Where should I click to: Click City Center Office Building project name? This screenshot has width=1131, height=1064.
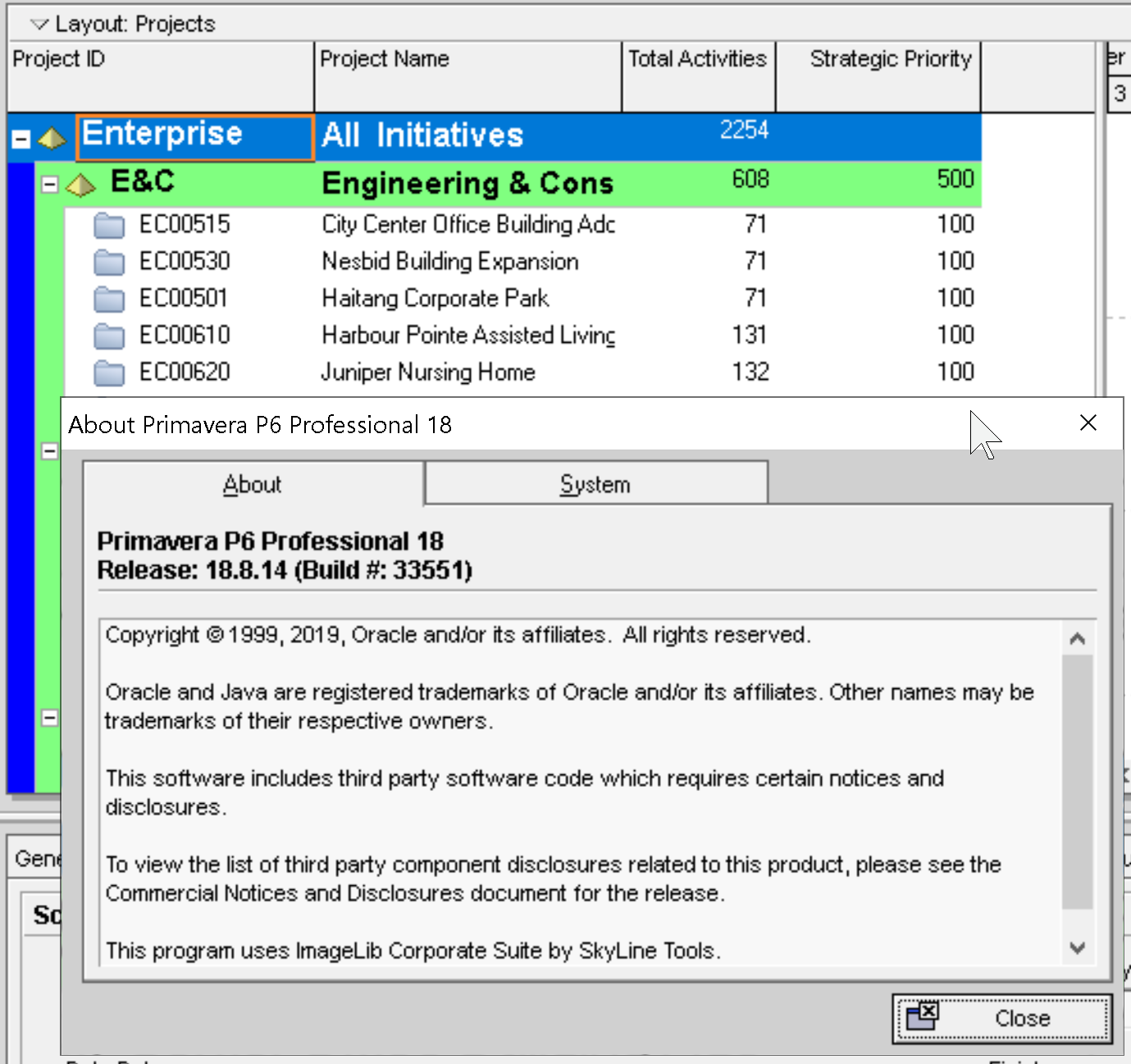click(x=468, y=224)
